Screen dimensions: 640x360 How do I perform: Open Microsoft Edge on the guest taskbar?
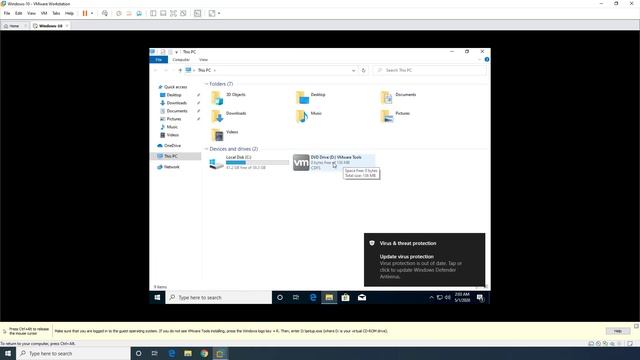tap(313, 298)
